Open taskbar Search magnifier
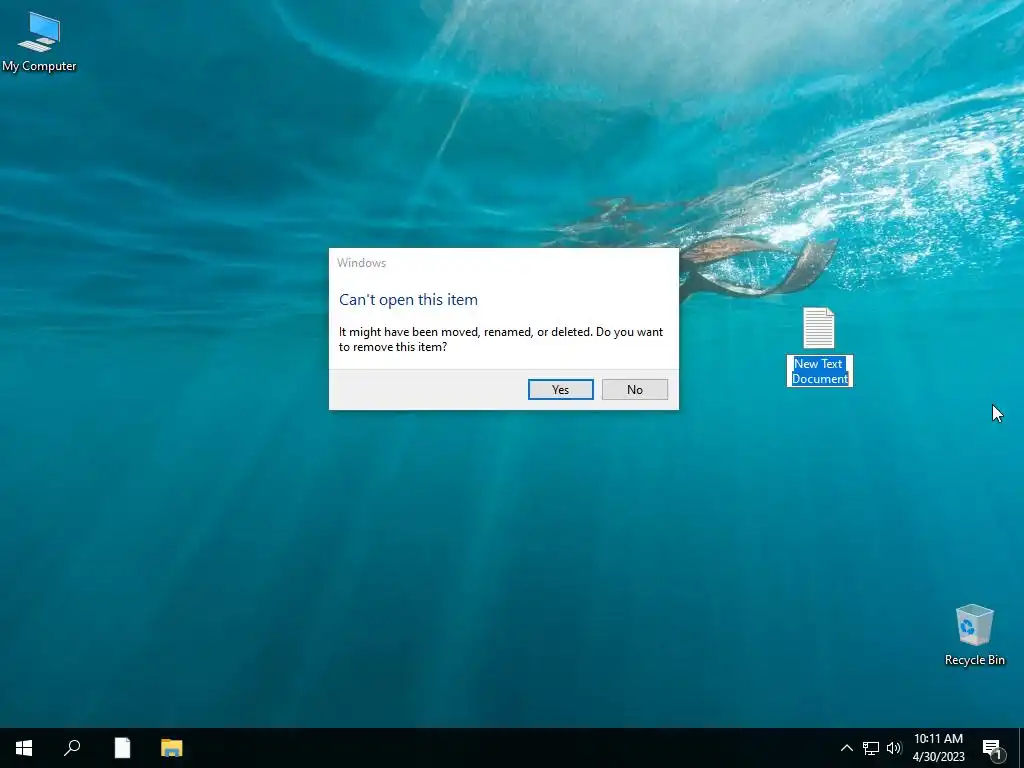 [72, 748]
